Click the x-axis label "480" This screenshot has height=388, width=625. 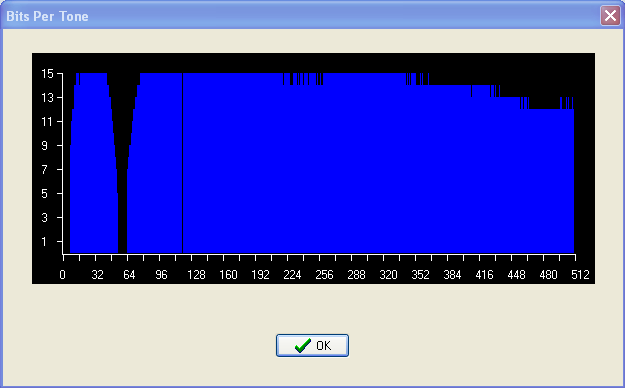coord(548,275)
